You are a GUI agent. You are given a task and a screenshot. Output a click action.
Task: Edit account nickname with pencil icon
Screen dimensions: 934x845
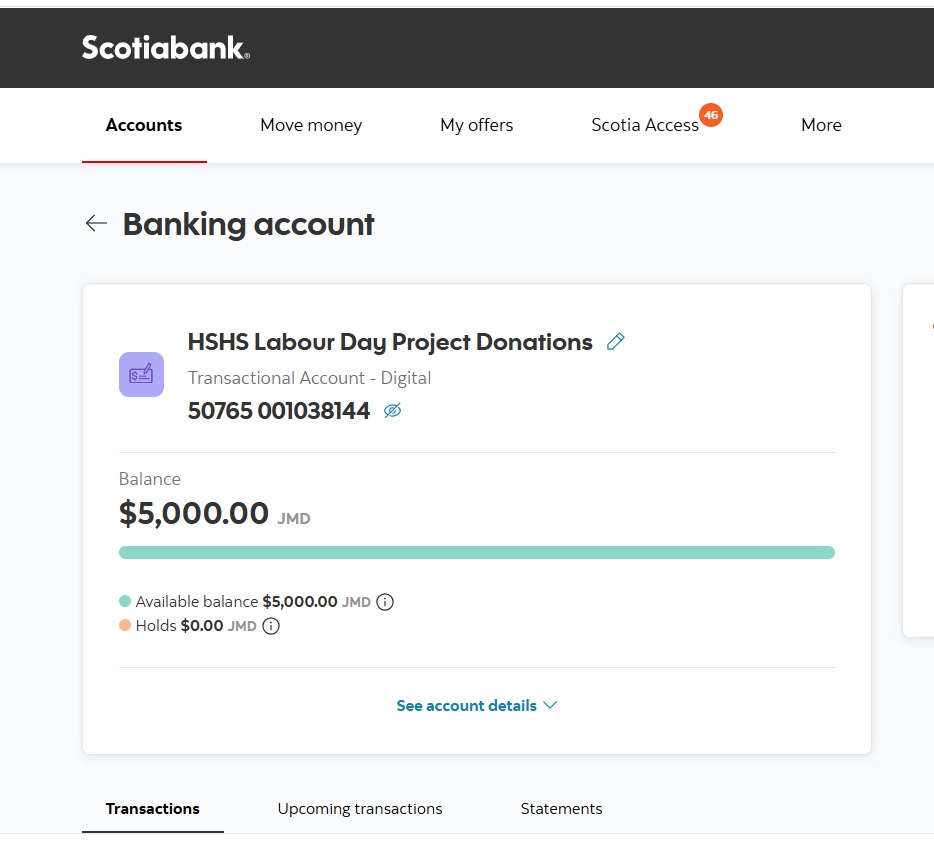click(x=615, y=341)
